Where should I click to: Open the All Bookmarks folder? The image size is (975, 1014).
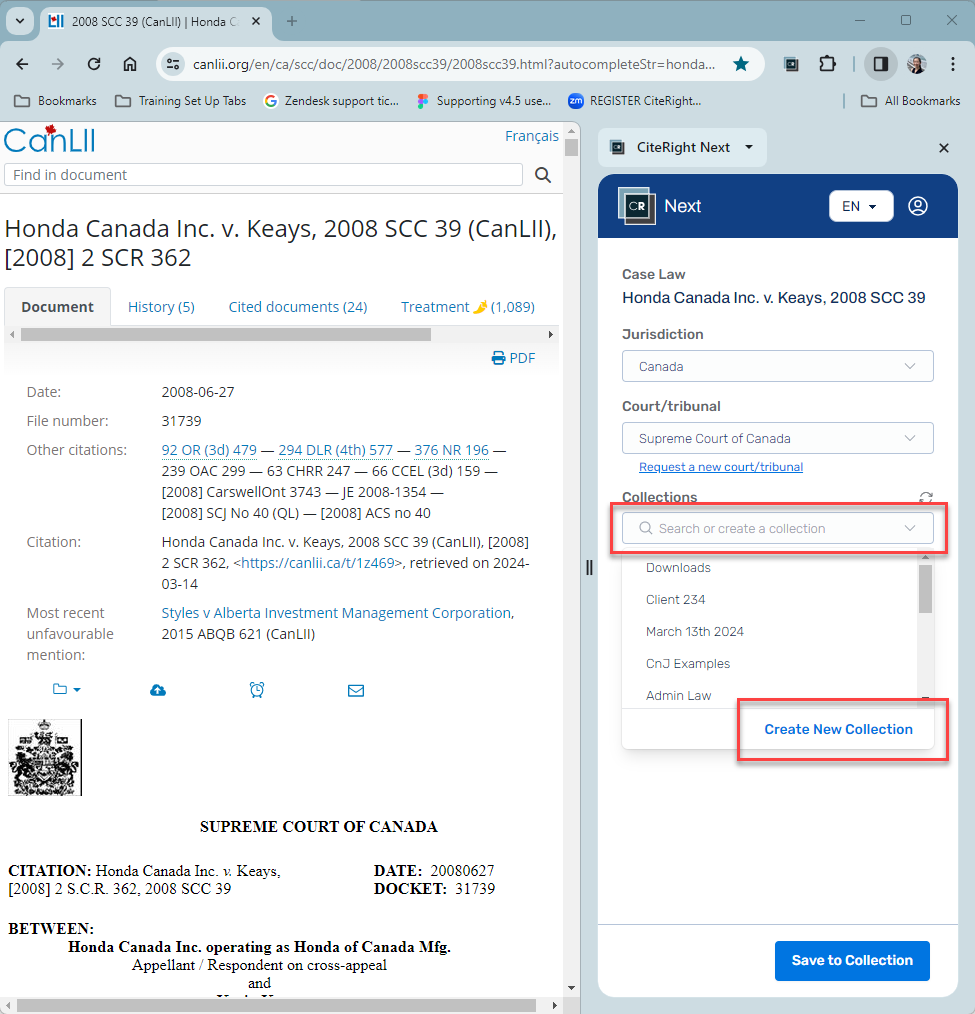(910, 101)
